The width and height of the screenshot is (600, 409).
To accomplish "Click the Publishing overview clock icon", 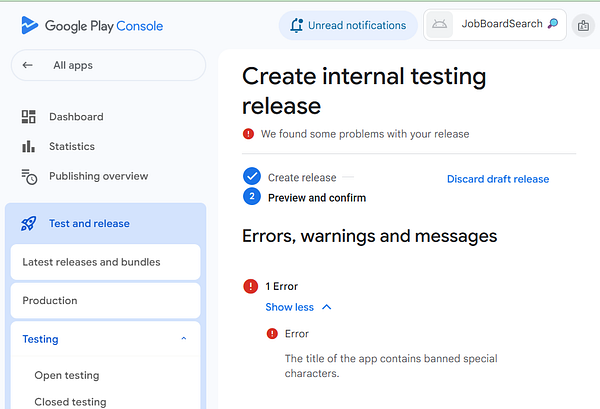I will [x=29, y=176].
